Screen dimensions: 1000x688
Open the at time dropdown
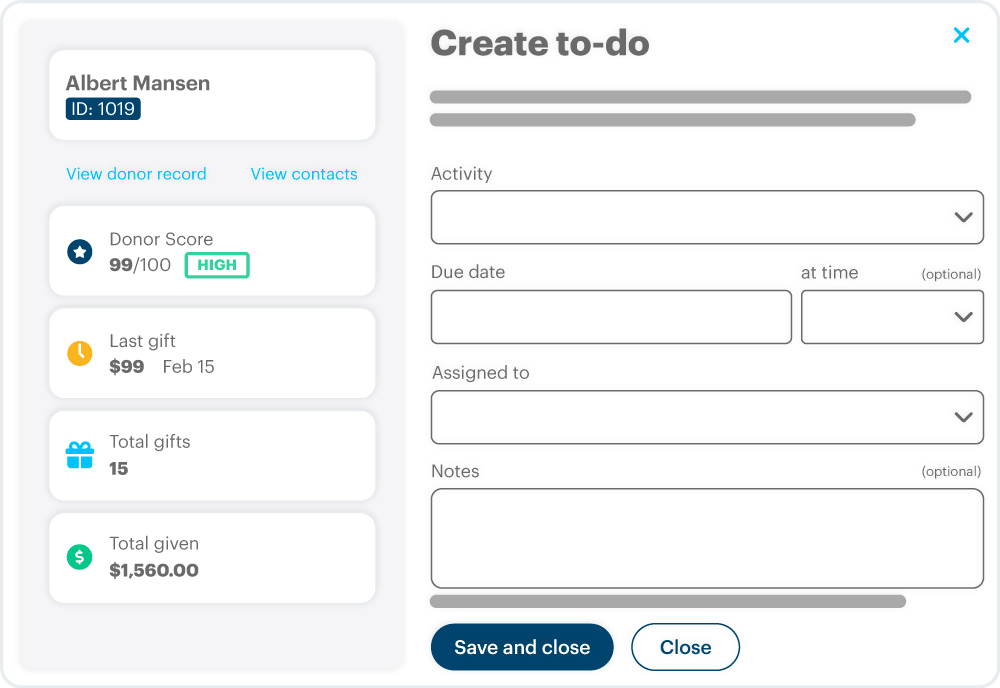892,317
